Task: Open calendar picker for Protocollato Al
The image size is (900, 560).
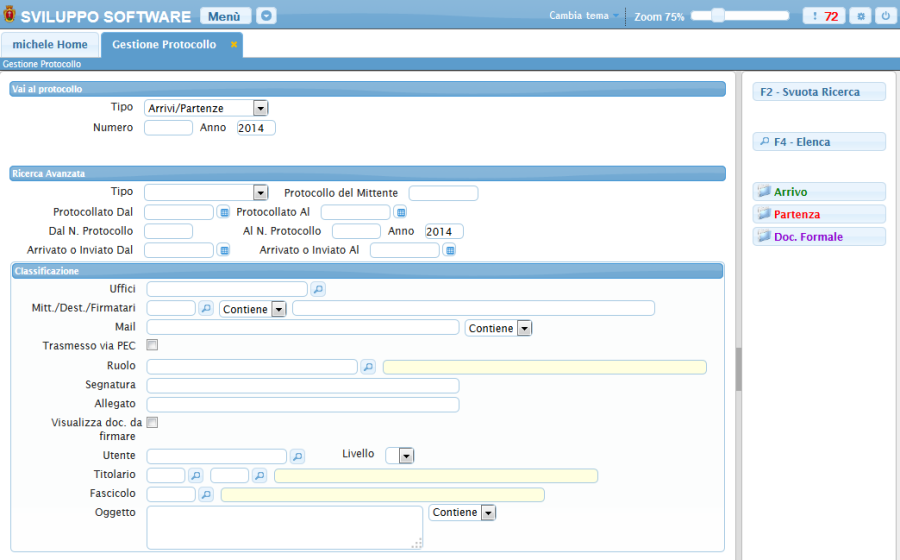Action: (x=400, y=212)
